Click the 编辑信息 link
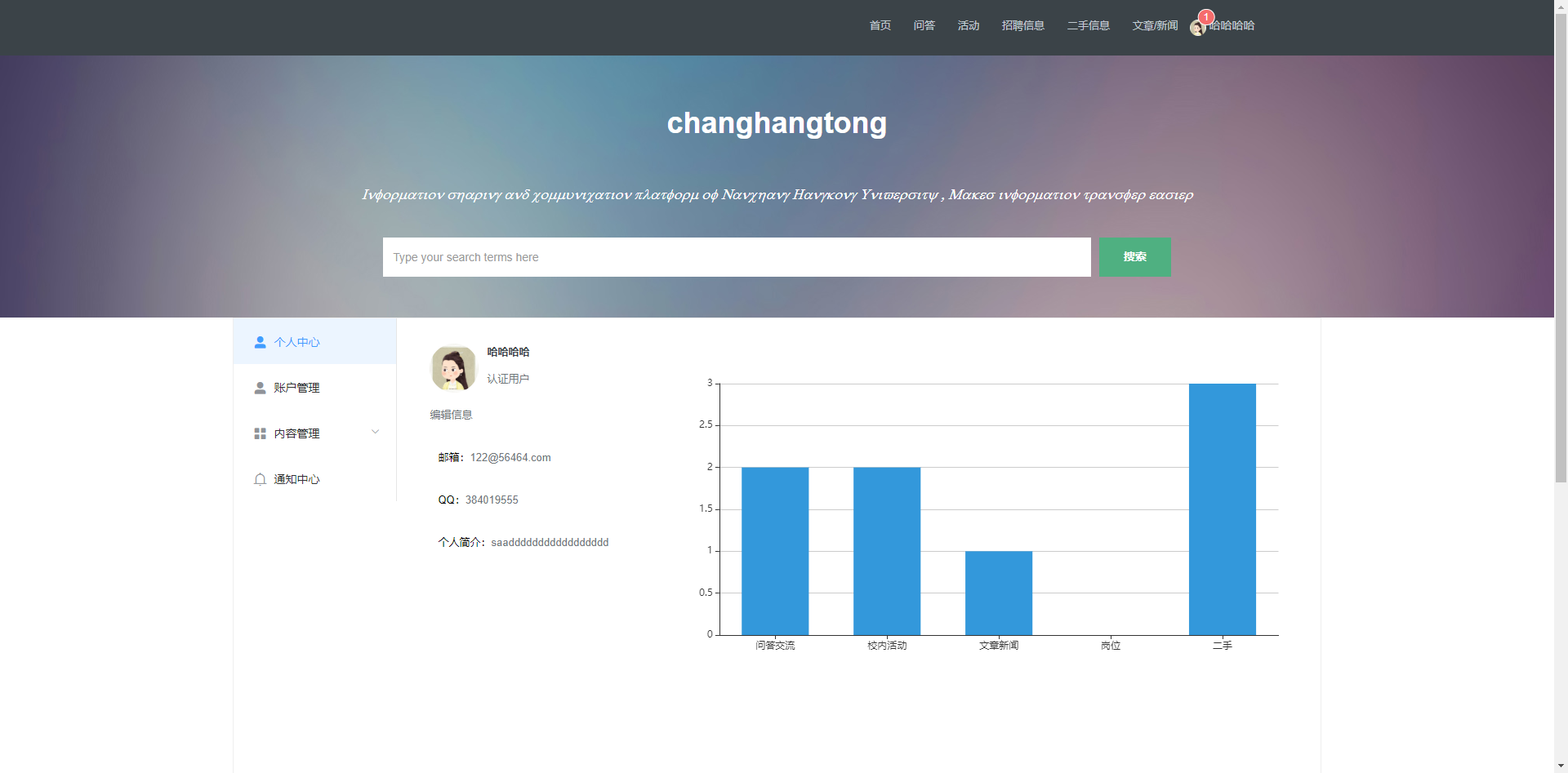 [451, 415]
